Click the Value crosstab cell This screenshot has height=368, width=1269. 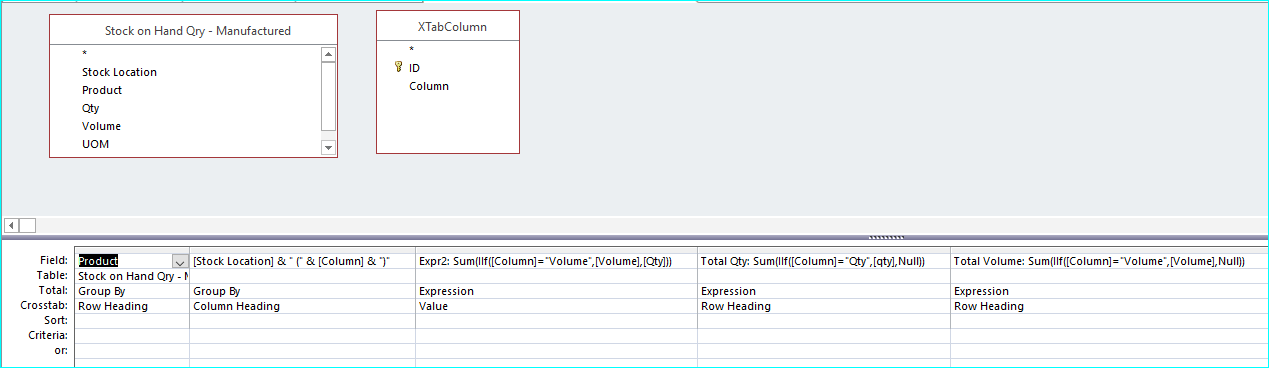(556, 306)
